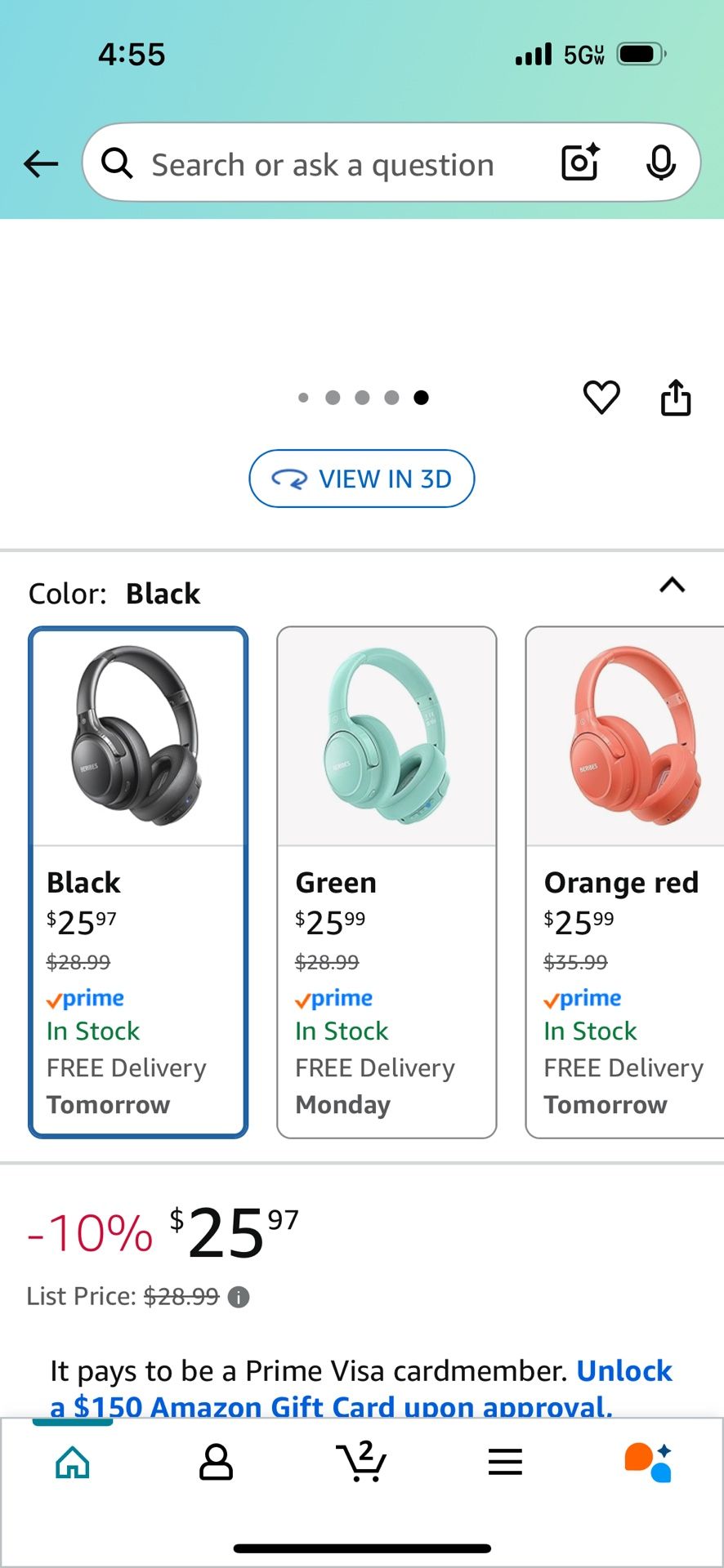Collapse the Color options section
This screenshot has height=1568, width=724.
[672, 586]
